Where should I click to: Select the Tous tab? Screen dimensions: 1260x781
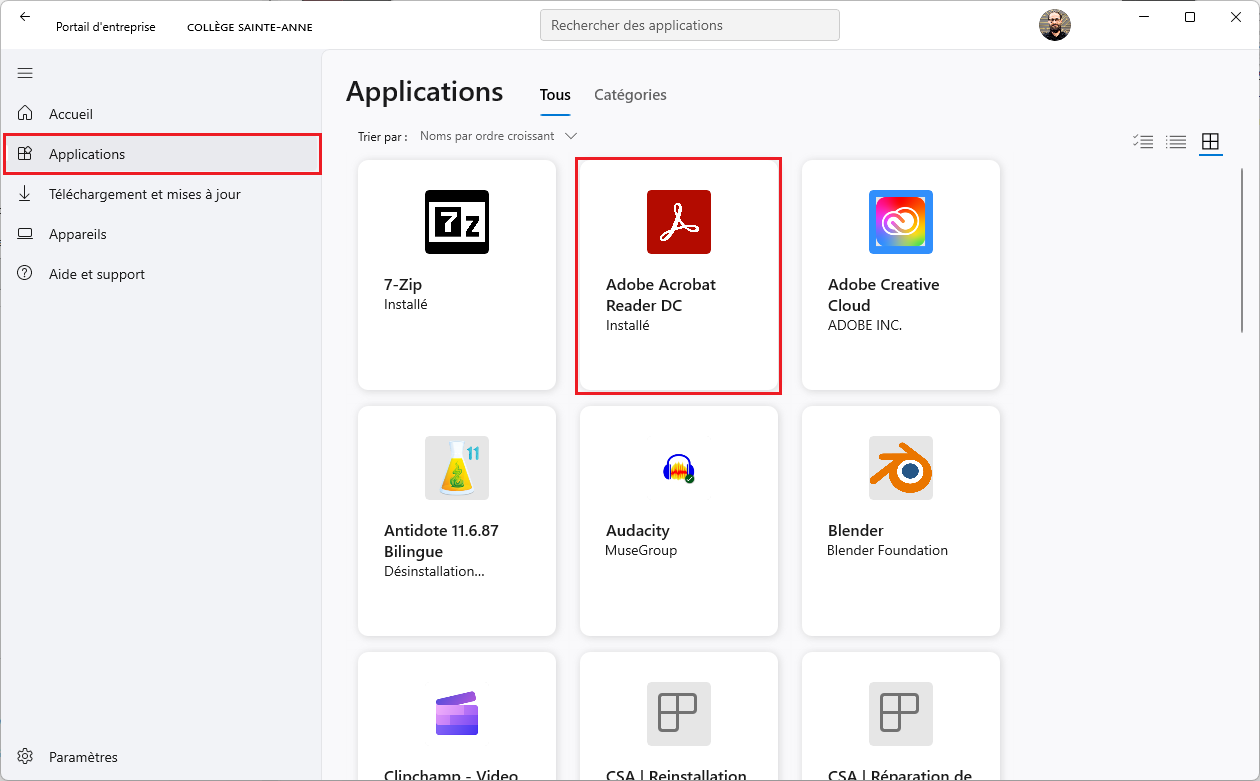click(555, 95)
